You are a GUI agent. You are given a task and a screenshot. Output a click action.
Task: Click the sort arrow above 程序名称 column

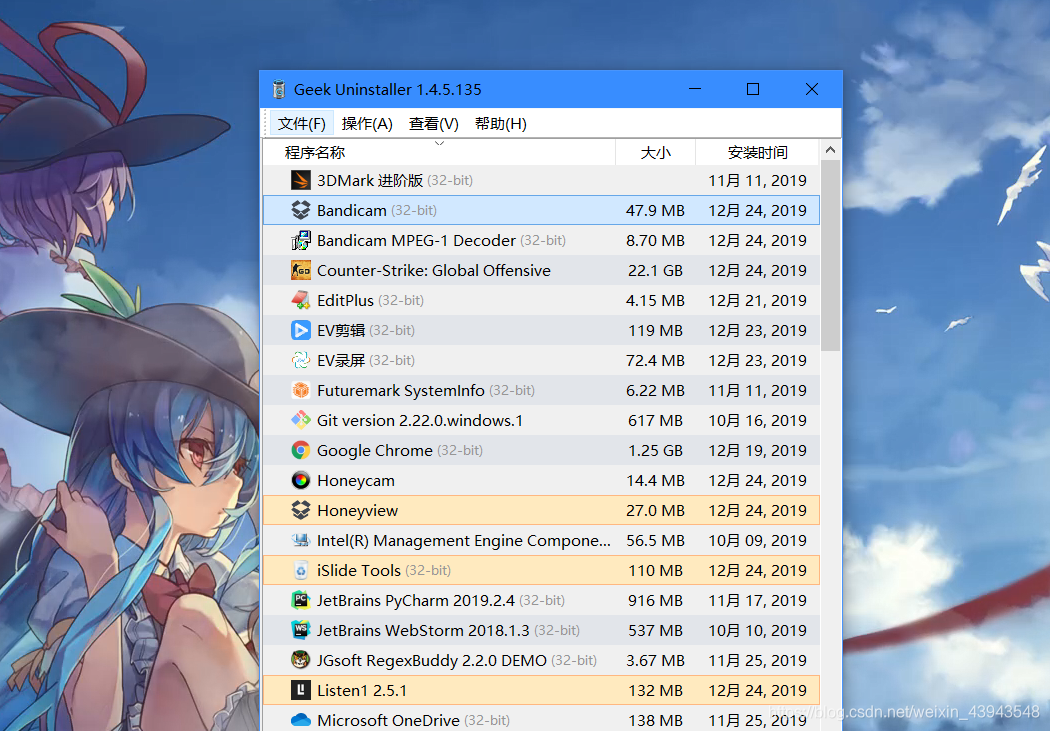point(439,143)
